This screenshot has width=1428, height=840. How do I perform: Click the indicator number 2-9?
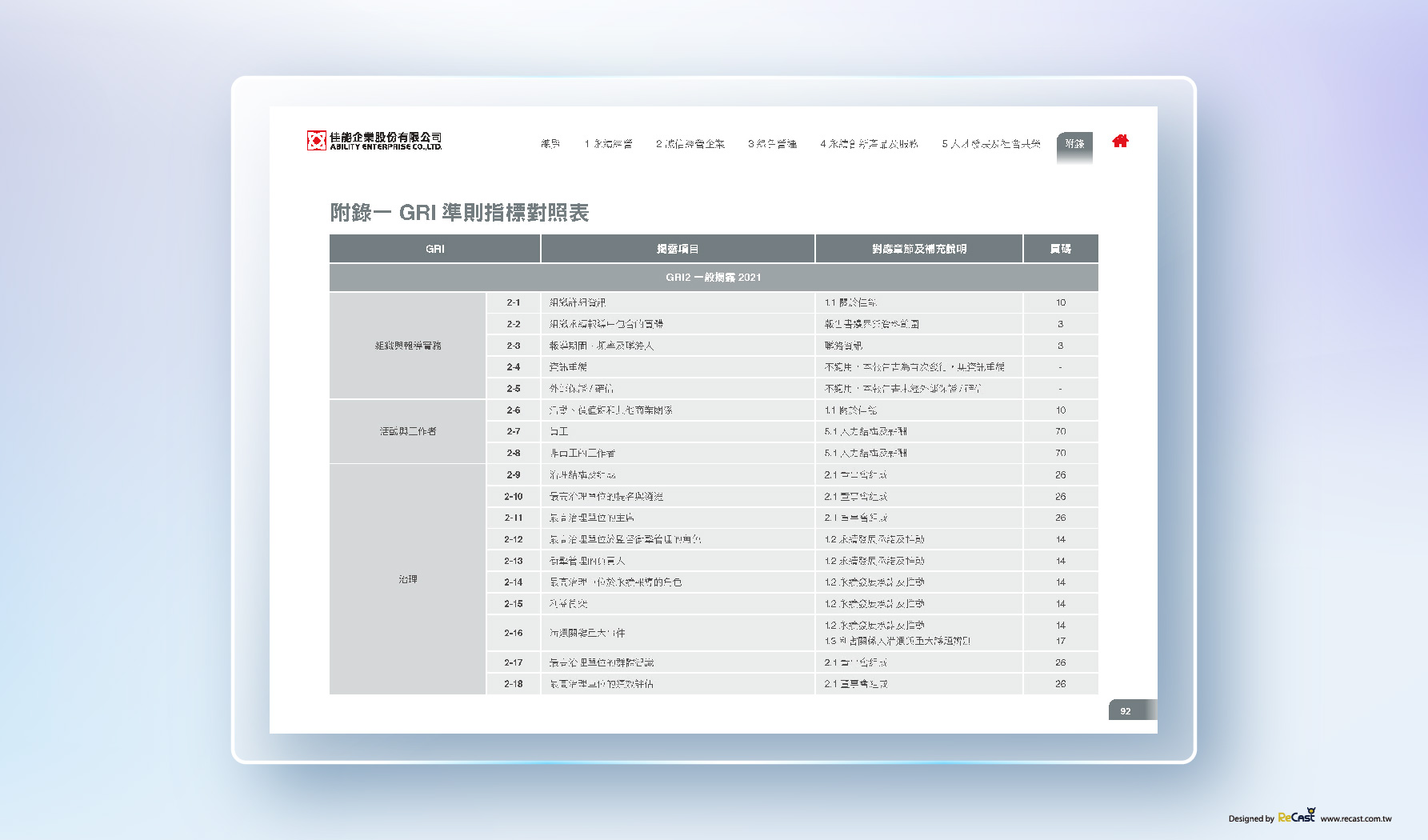[514, 475]
